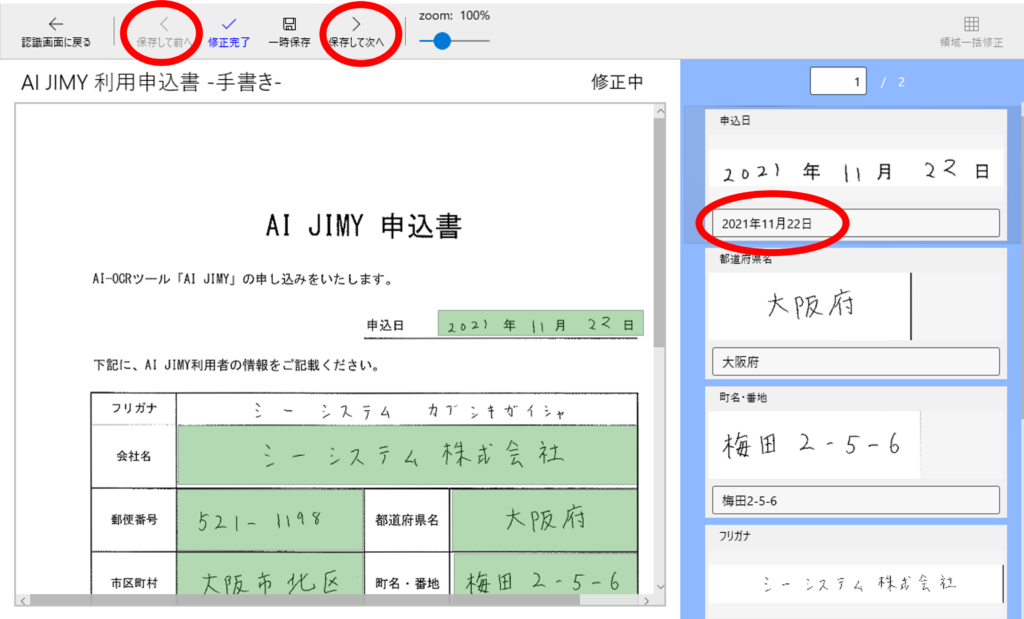The image size is (1024, 619).
Task: Click the handwritten フリガナ row in the form table
Action: [x=408, y=411]
